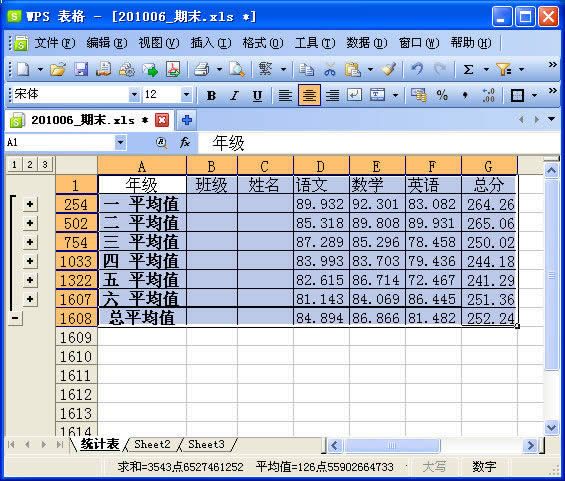Viewport: 565px width, 481px height.
Task: Expand the group at row 254
Action: pos(30,204)
